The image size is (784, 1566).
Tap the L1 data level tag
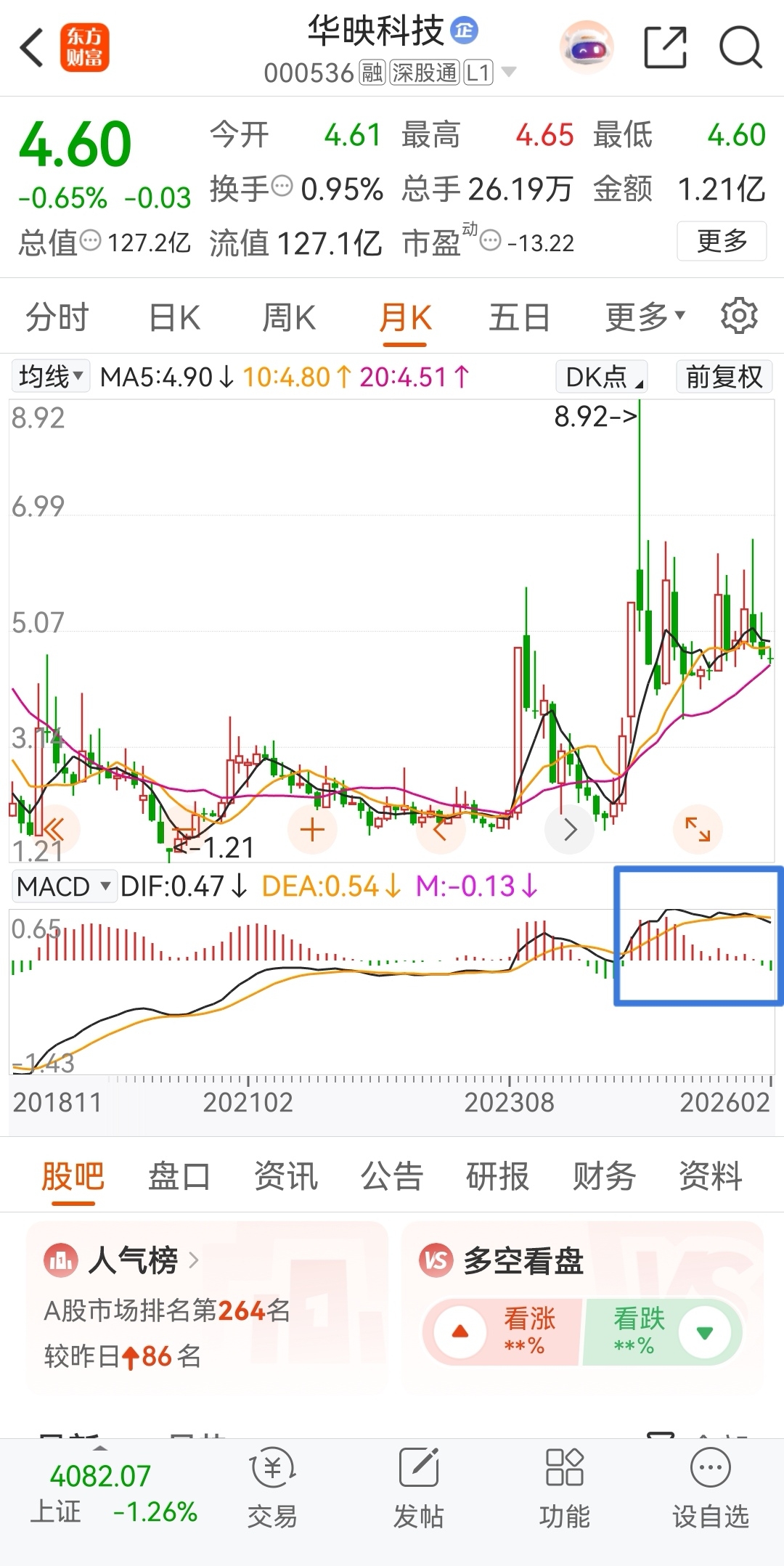pyautogui.click(x=478, y=73)
